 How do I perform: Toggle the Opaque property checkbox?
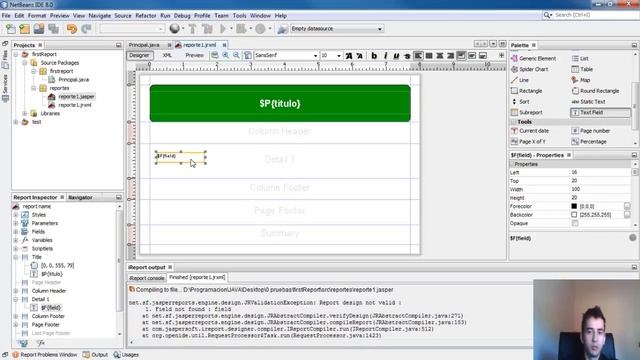coord(575,223)
